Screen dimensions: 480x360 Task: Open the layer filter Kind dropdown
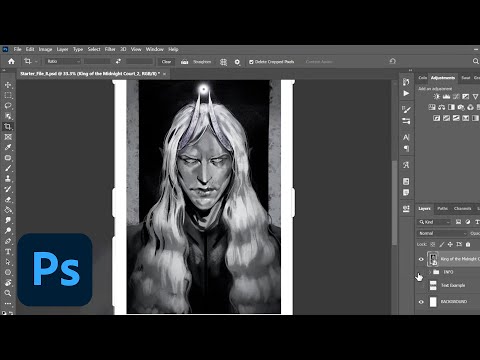434,222
